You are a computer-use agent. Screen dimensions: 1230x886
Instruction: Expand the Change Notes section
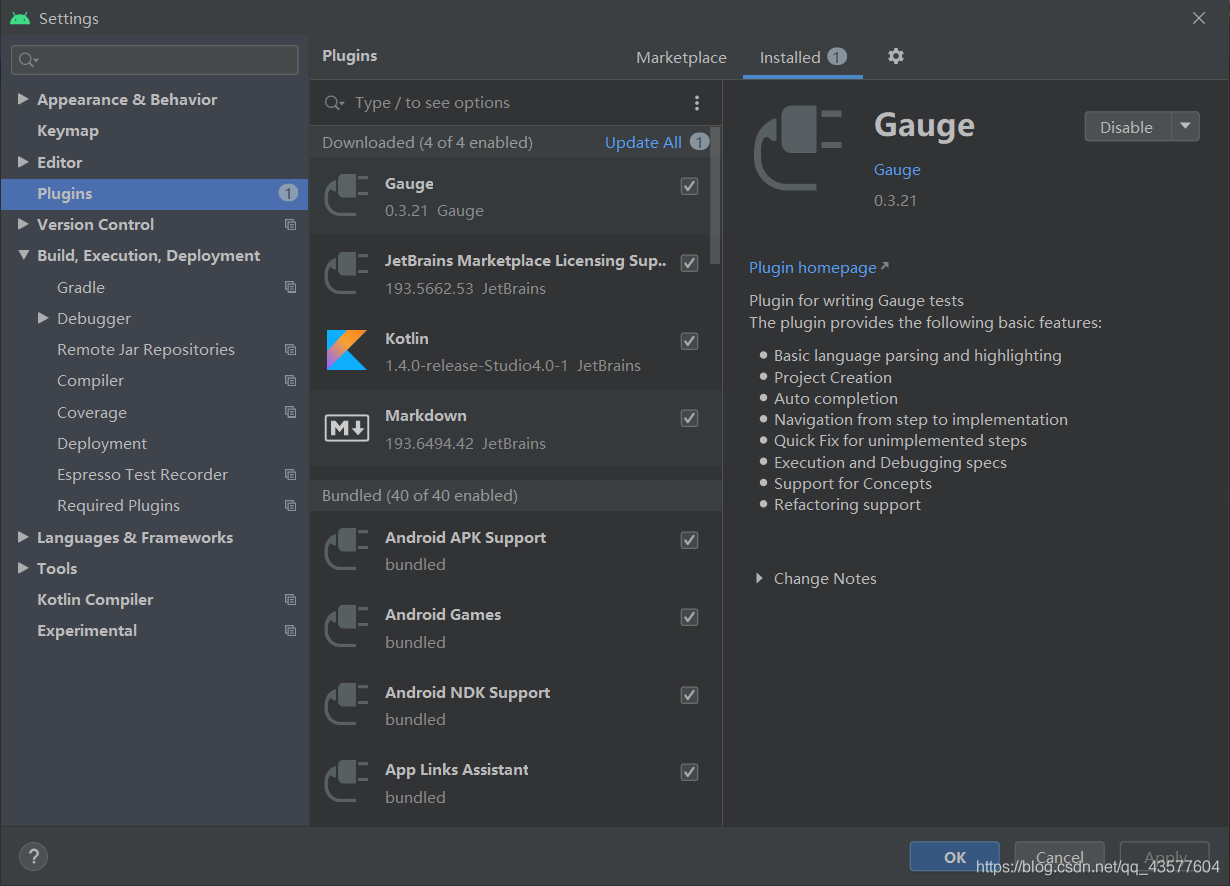pos(760,579)
